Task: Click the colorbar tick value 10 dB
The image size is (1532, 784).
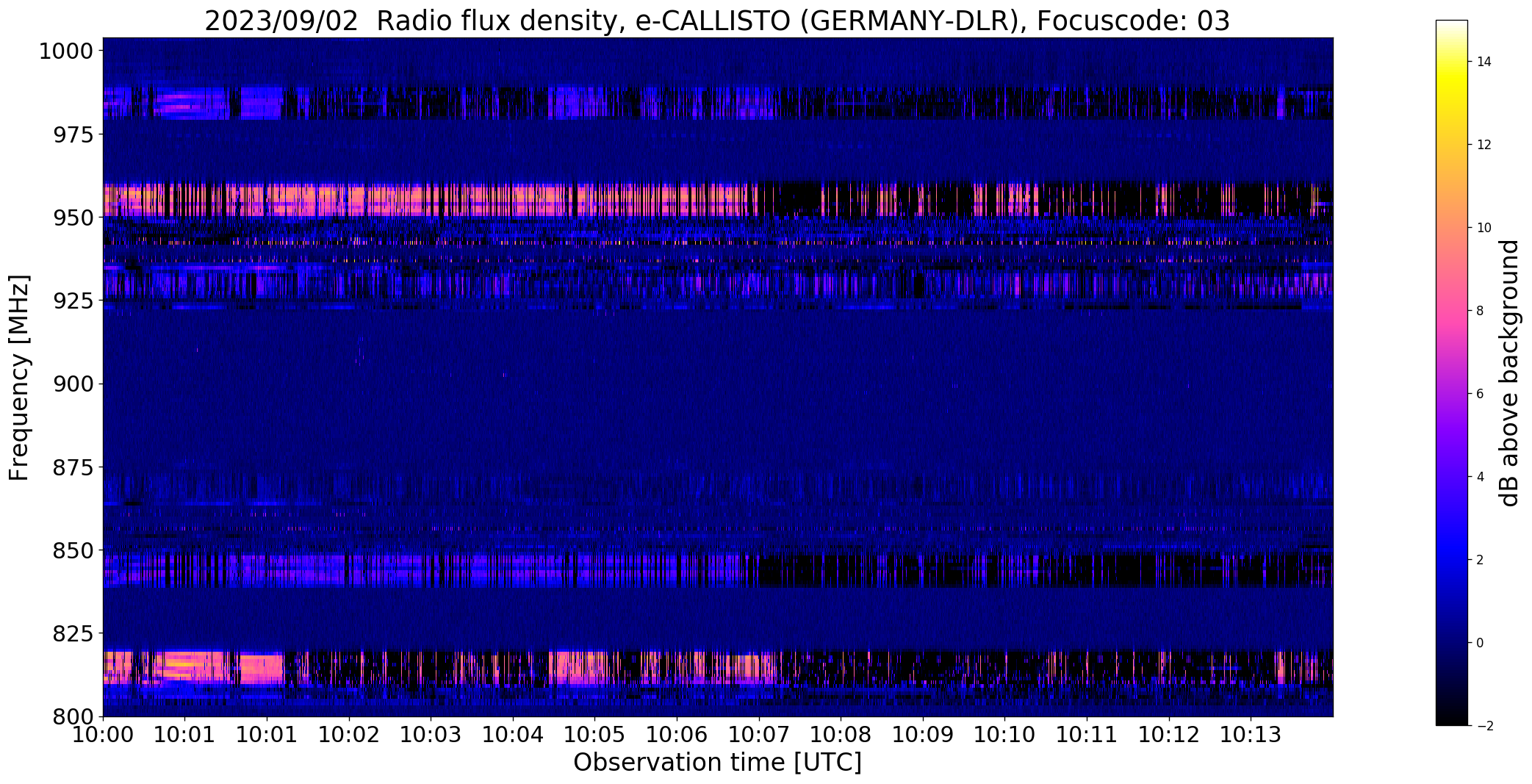Action: (x=1484, y=228)
